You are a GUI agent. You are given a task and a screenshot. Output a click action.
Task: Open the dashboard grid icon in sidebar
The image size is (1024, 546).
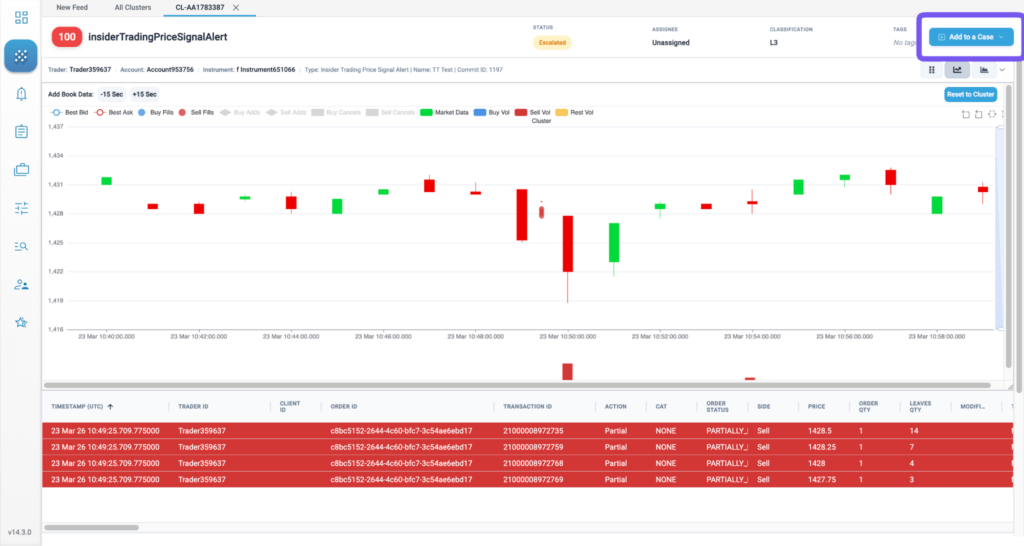coord(21,18)
